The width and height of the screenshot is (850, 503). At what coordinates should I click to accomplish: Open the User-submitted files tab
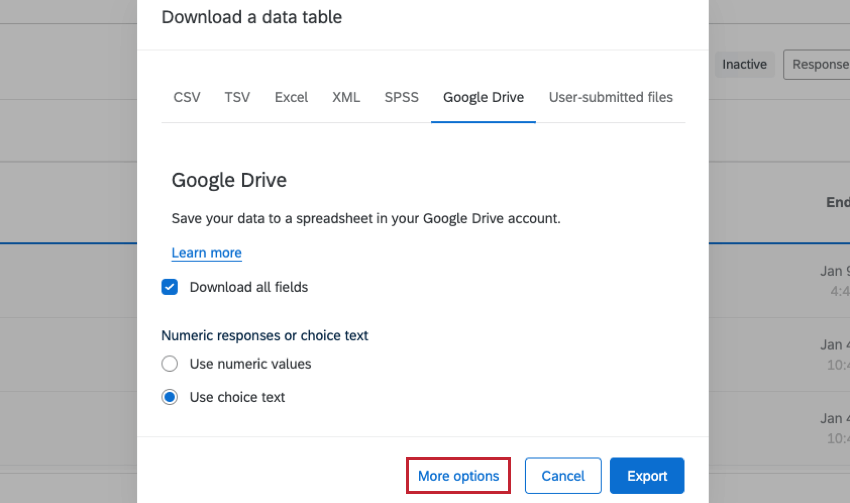[610, 97]
